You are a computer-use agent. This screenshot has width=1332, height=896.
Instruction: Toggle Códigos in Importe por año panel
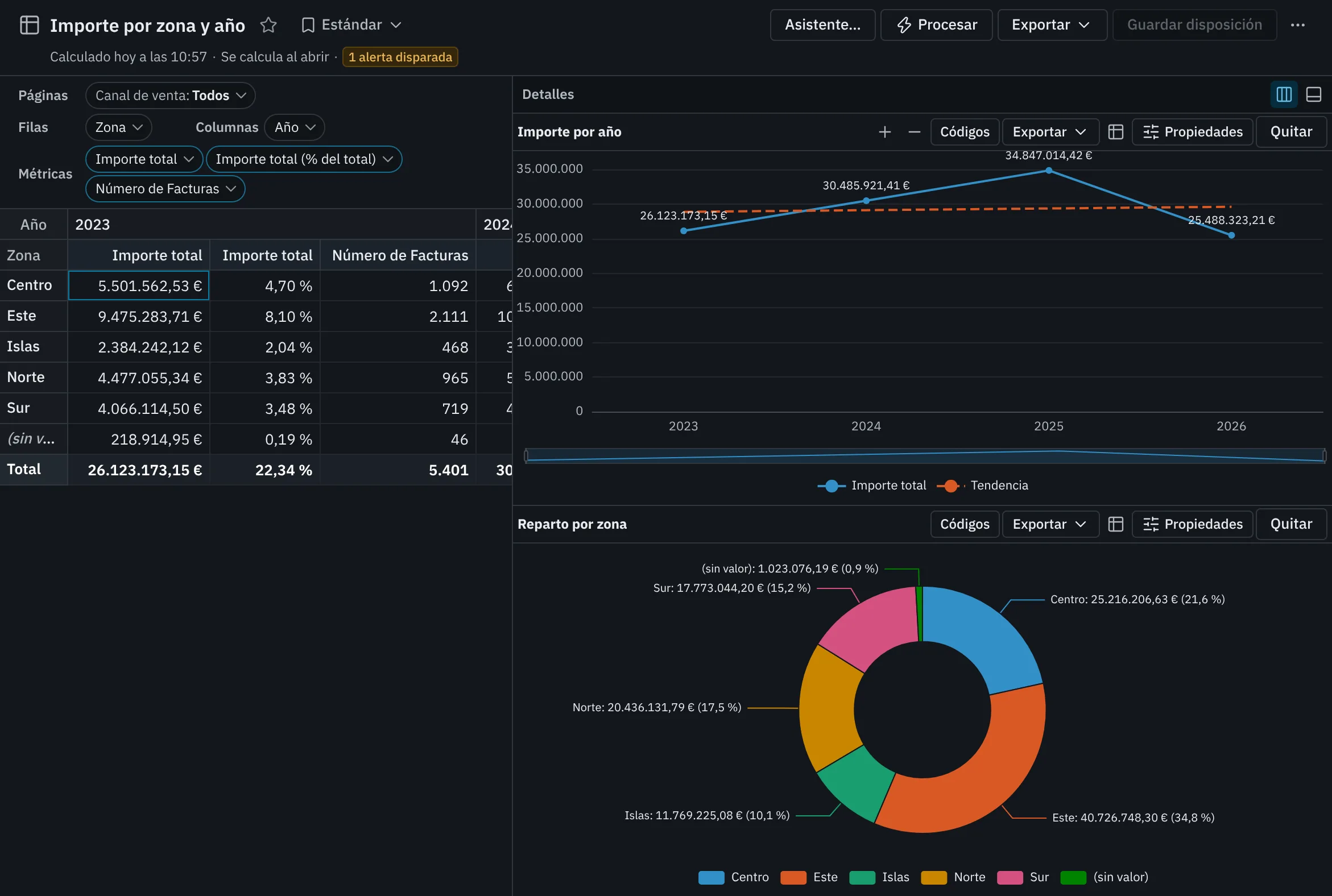(x=965, y=132)
